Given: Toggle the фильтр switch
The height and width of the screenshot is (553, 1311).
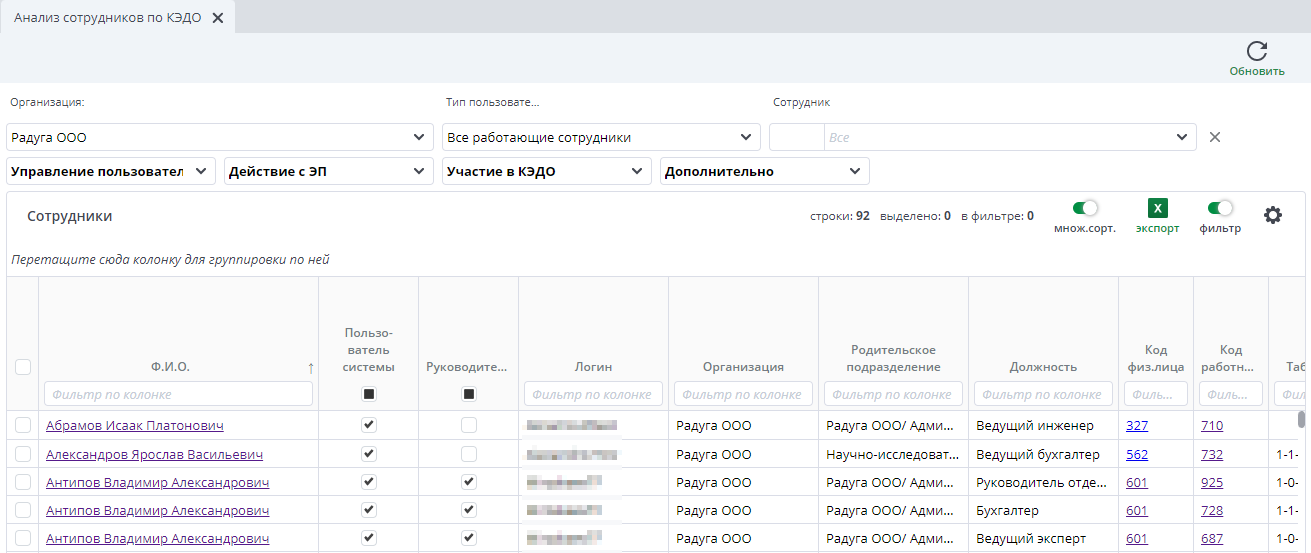Looking at the screenshot, I should [x=1220, y=208].
